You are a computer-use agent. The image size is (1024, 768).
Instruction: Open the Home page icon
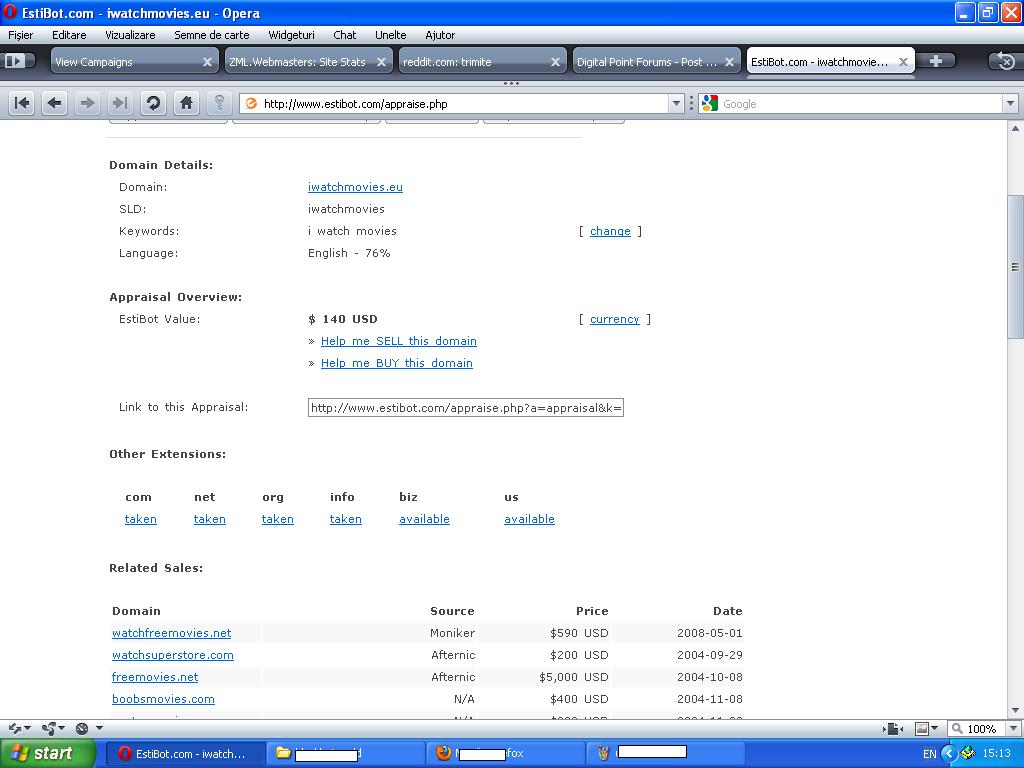[186, 103]
